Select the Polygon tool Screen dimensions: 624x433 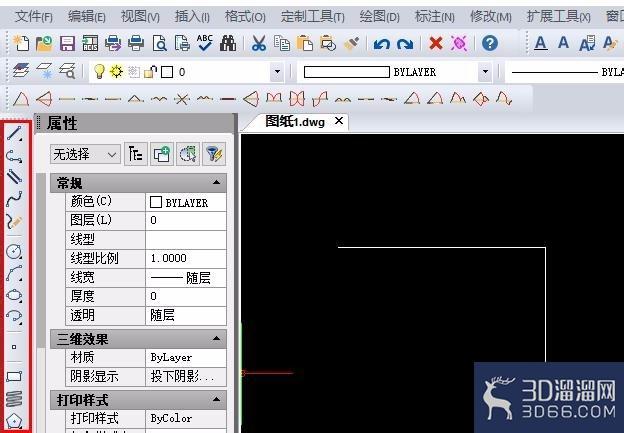click(14, 421)
